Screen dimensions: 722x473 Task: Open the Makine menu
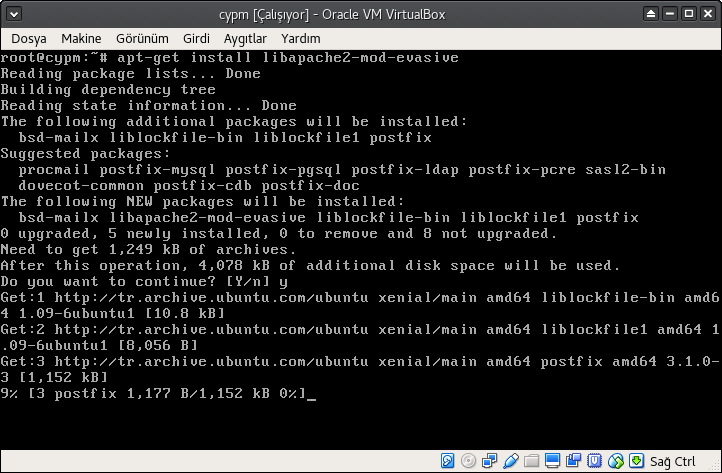pos(82,38)
